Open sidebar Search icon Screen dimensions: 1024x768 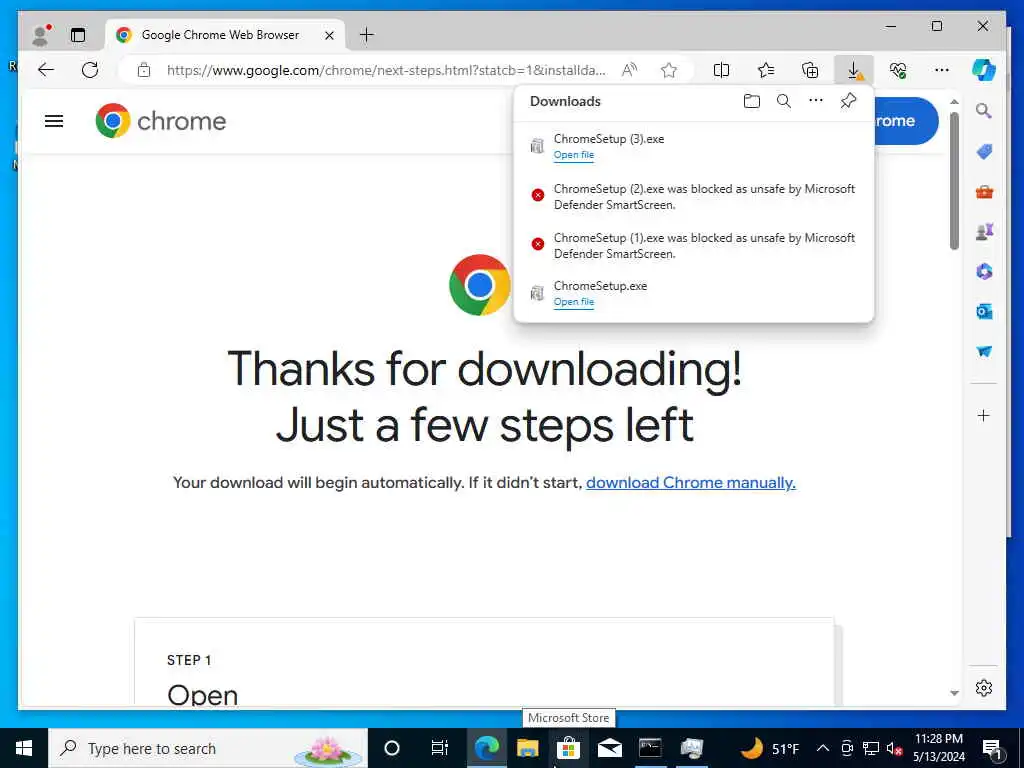984,111
